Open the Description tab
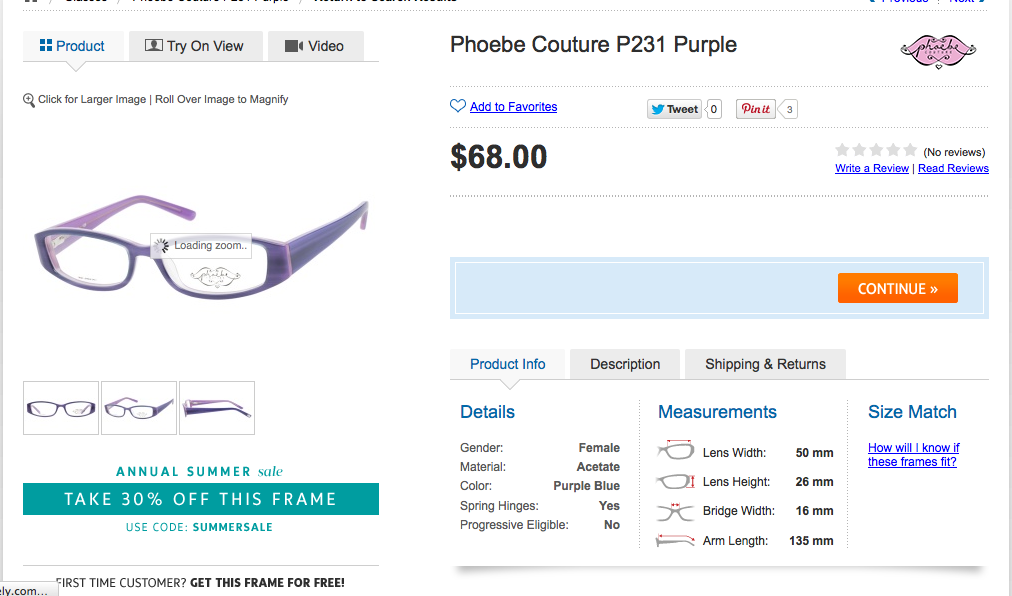This screenshot has height=596, width=1012. coord(625,364)
